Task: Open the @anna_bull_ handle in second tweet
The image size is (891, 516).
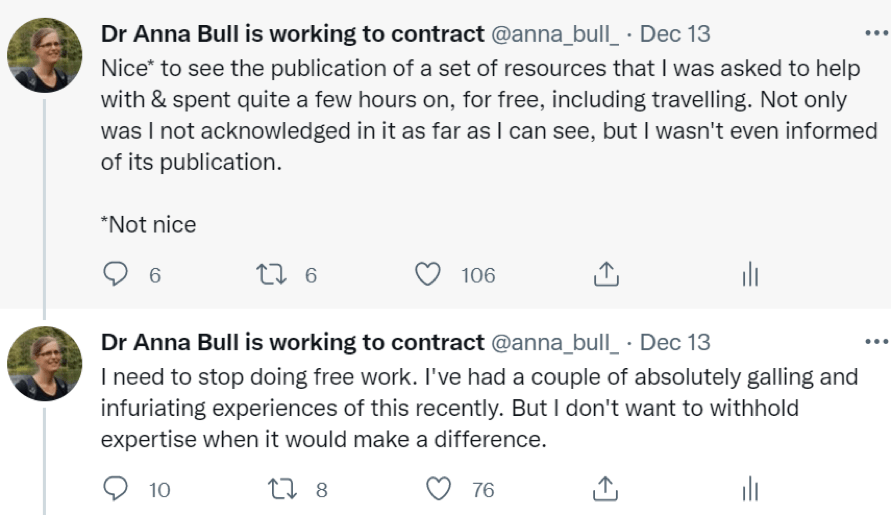Action: point(554,342)
